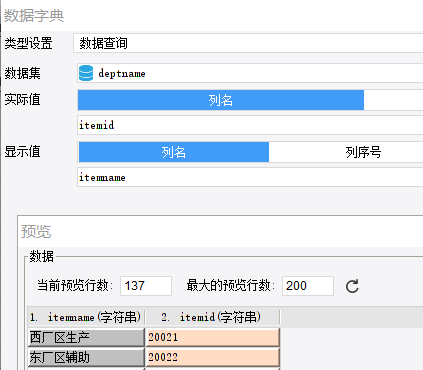
Task: Click the itemid (字符串) column header
Action: (x=212, y=317)
